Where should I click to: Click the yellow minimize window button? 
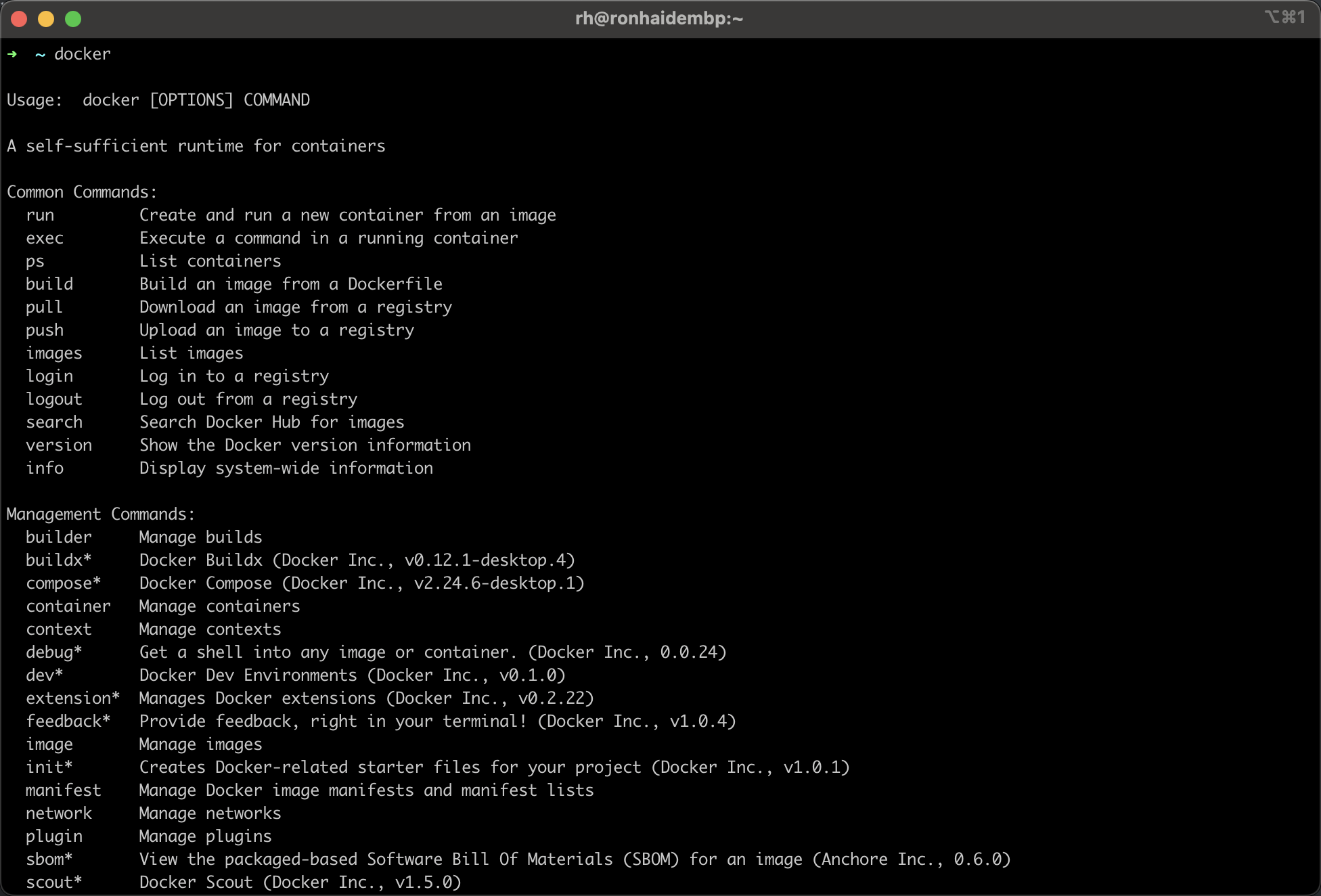[46, 19]
